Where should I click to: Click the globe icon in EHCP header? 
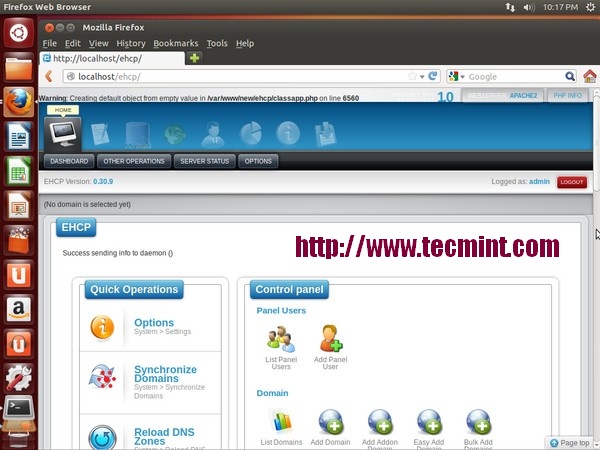(175, 134)
